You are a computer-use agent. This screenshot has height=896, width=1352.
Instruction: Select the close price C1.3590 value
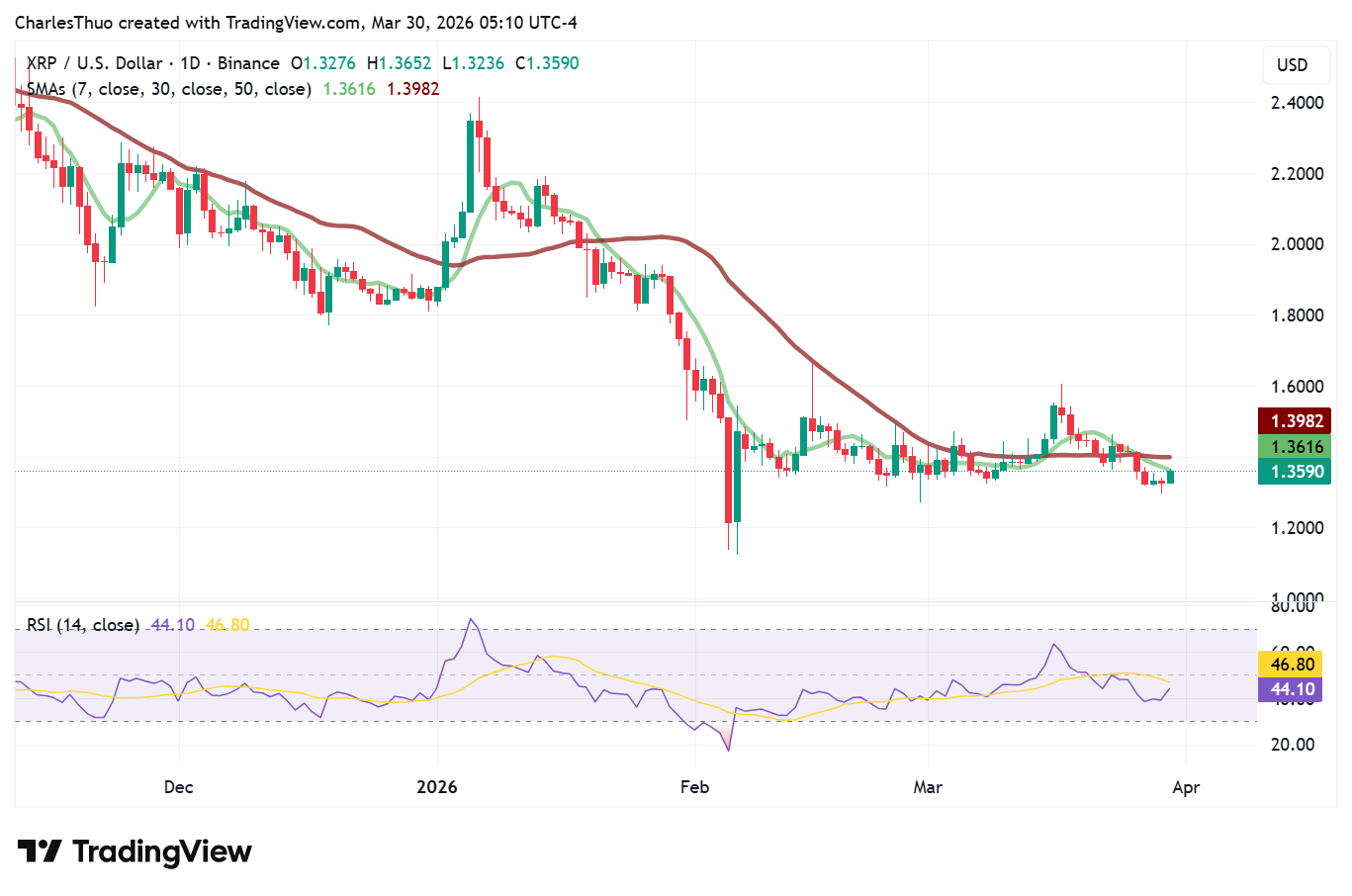coord(548,63)
